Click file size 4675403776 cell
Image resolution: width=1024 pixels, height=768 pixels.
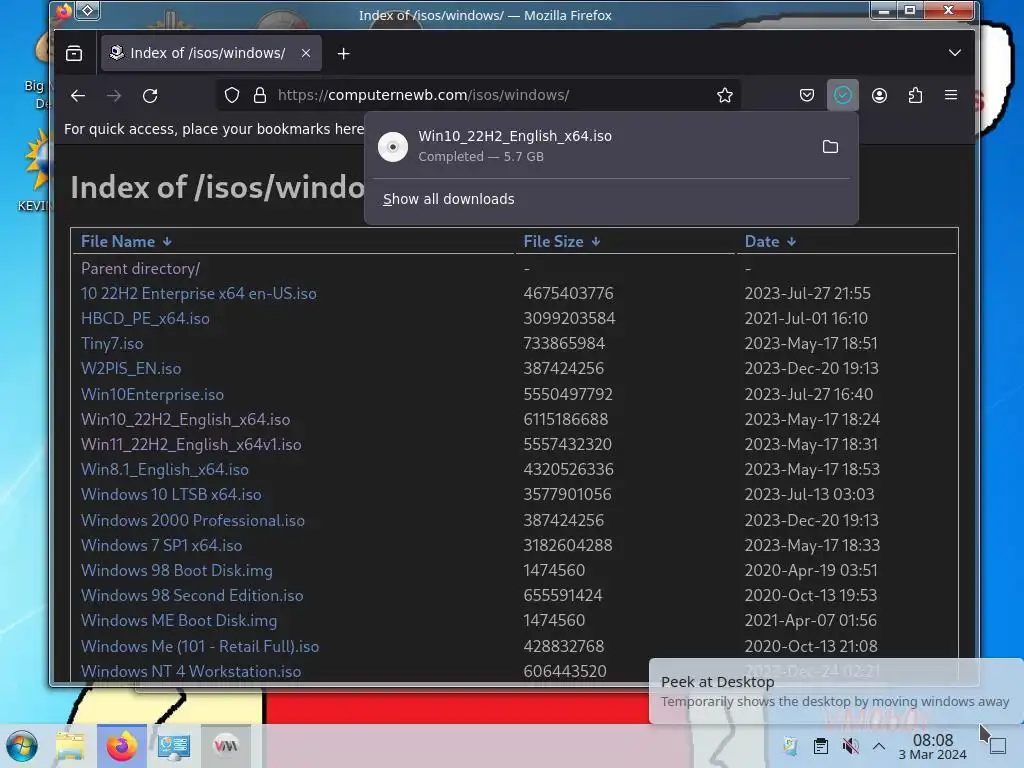[568, 293]
